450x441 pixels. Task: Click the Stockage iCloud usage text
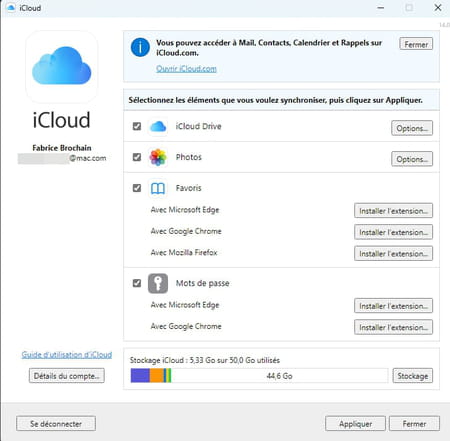[x=205, y=360]
